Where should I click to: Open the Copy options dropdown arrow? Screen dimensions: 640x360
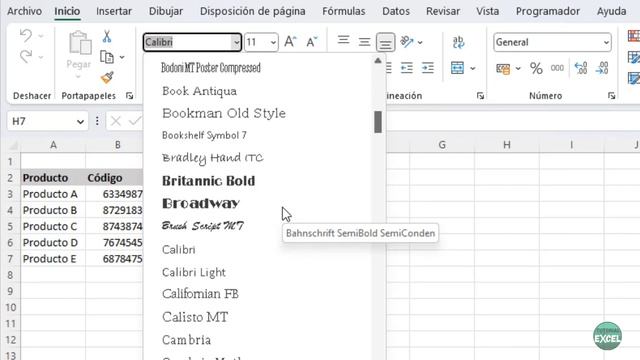coord(122,58)
